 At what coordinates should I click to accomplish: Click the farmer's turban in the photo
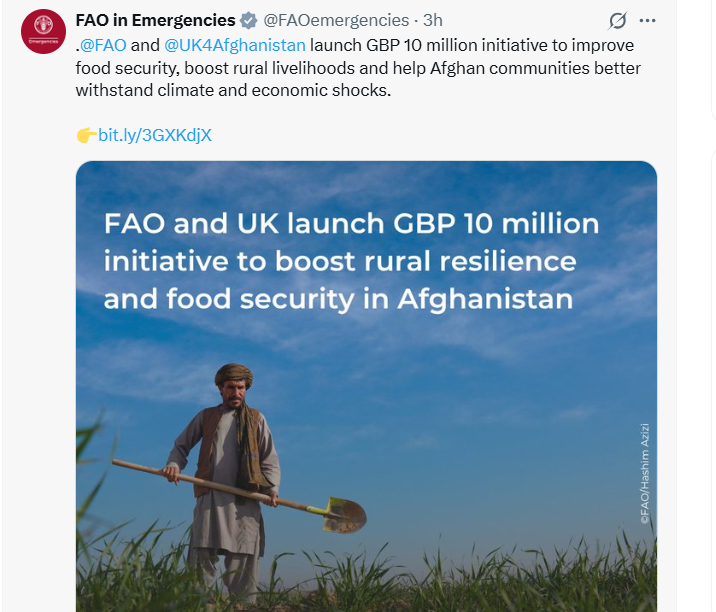click(x=234, y=376)
